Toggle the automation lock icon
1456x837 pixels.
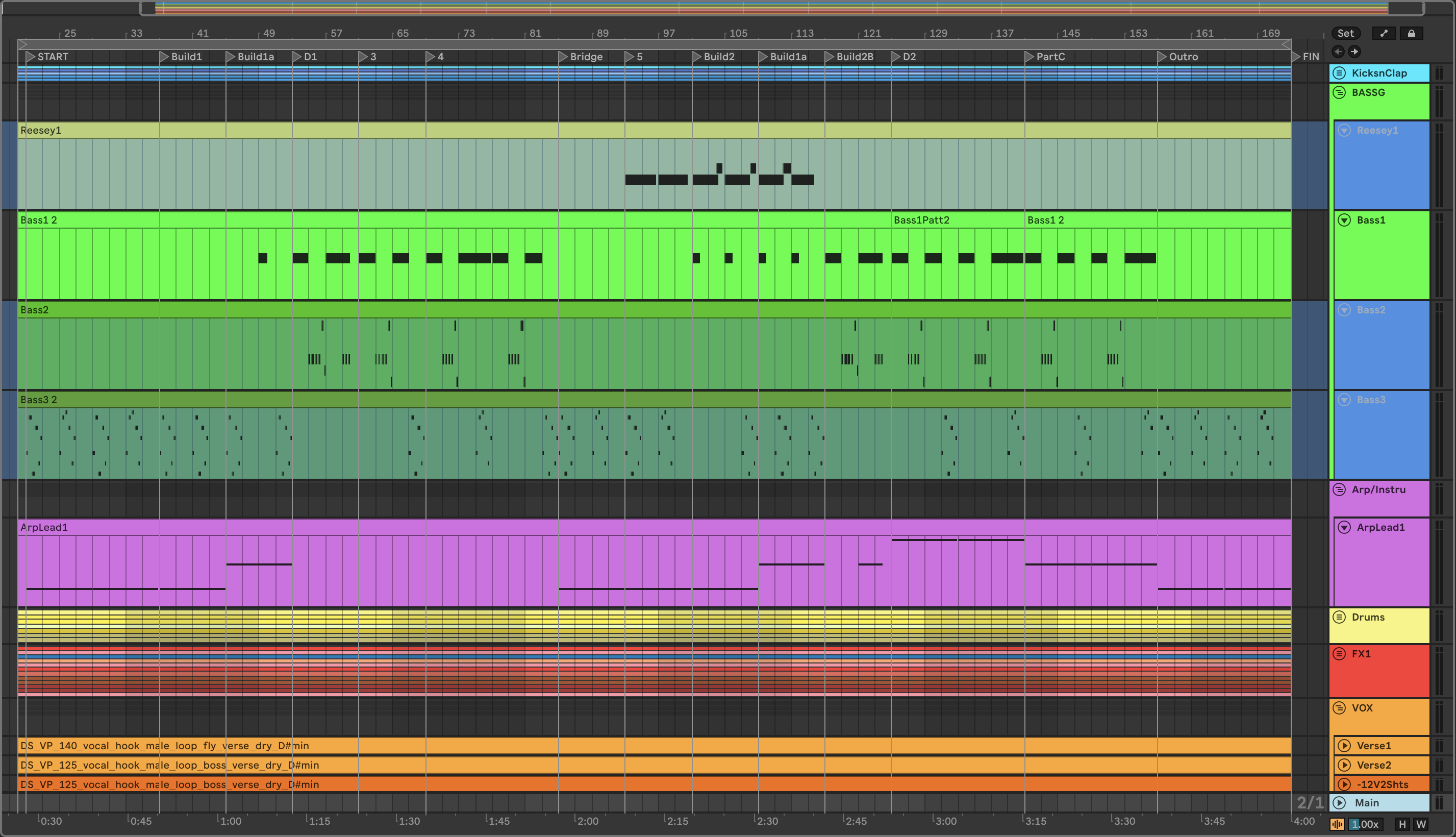tap(1411, 33)
